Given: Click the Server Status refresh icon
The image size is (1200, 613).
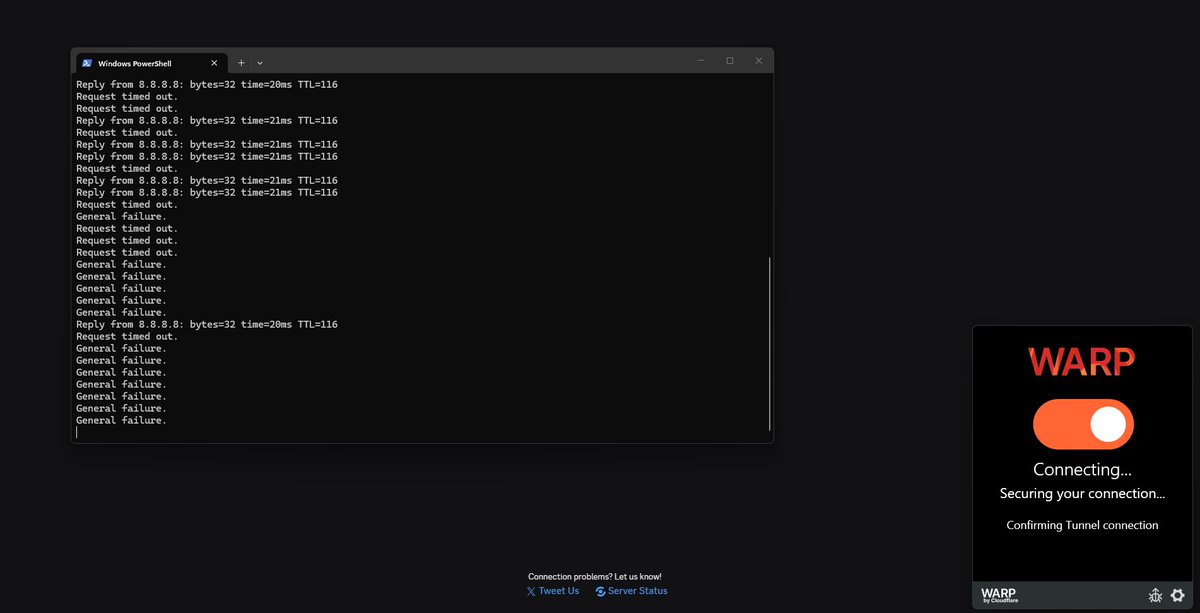Looking at the screenshot, I should point(600,591).
